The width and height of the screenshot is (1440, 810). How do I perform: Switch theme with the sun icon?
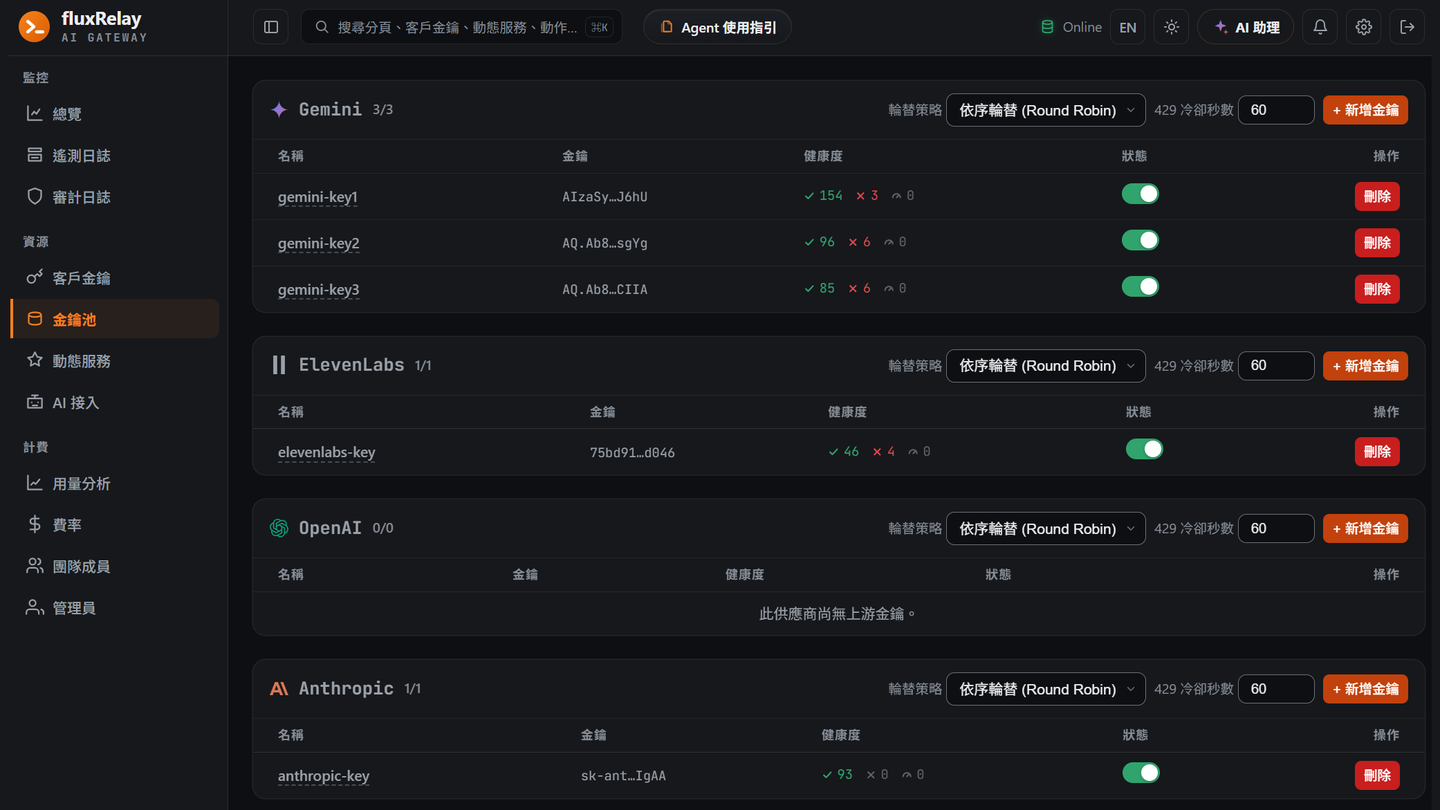tap(1171, 27)
